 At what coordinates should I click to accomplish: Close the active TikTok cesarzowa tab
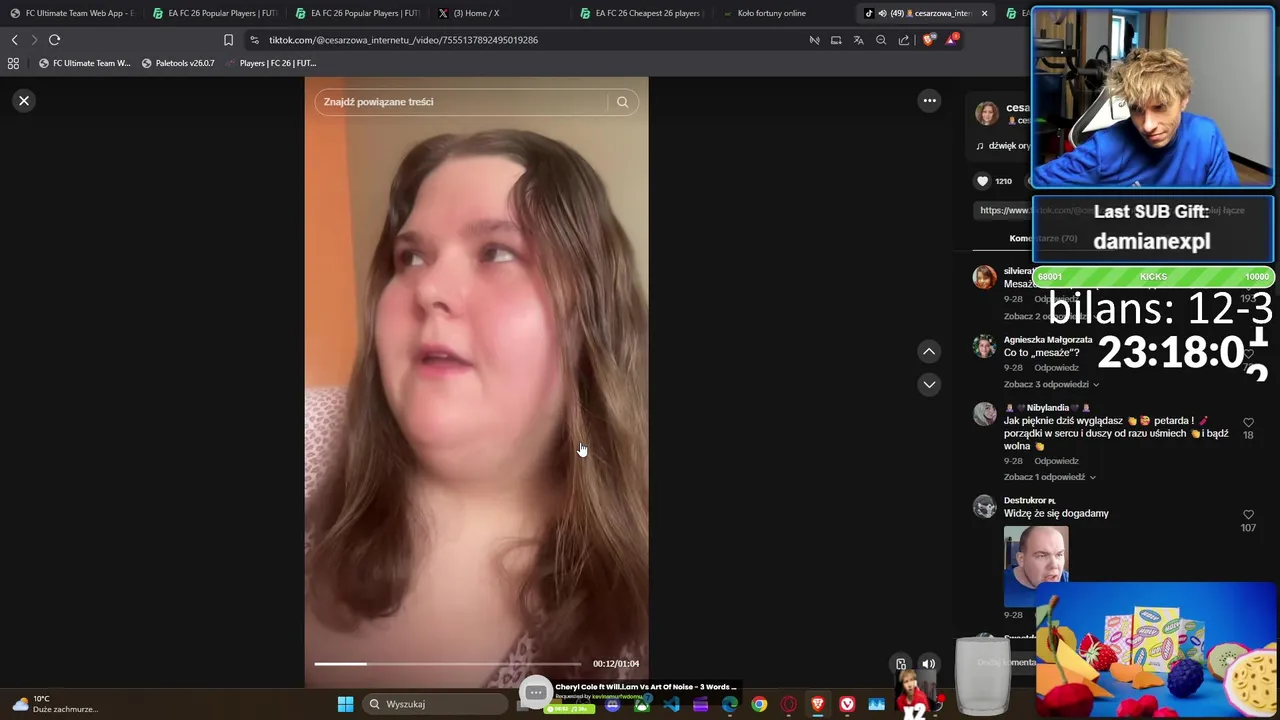984,13
